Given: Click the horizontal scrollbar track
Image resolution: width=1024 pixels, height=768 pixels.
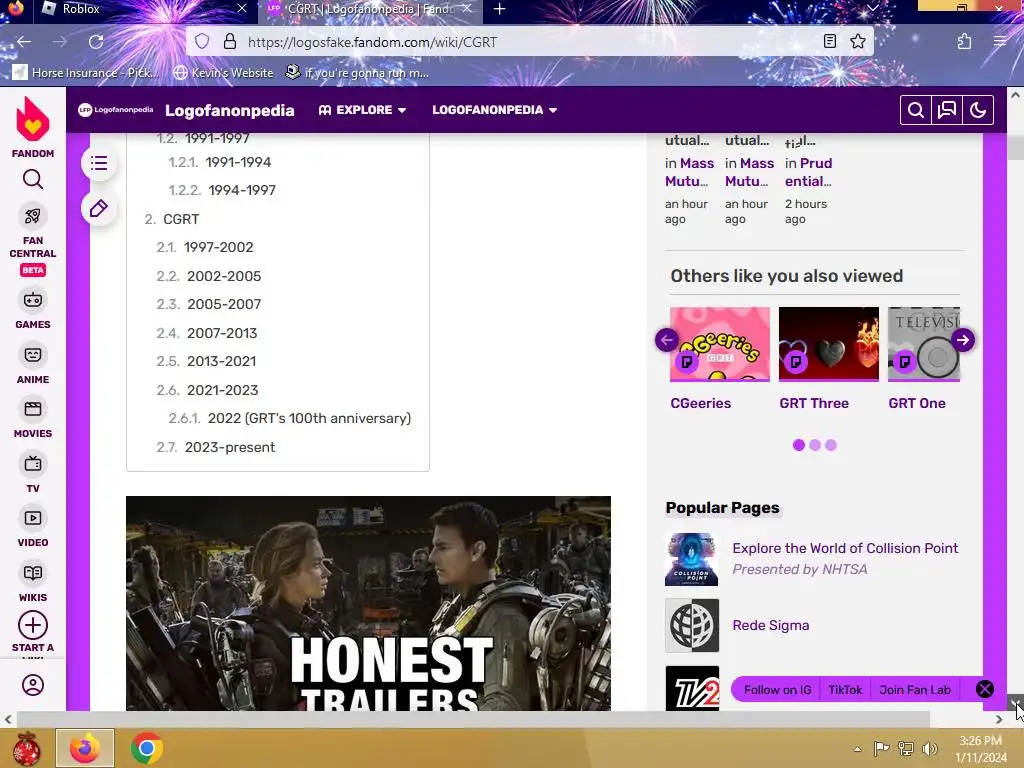Looking at the screenshot, I should pyautogui.click(x=503, y=719).
